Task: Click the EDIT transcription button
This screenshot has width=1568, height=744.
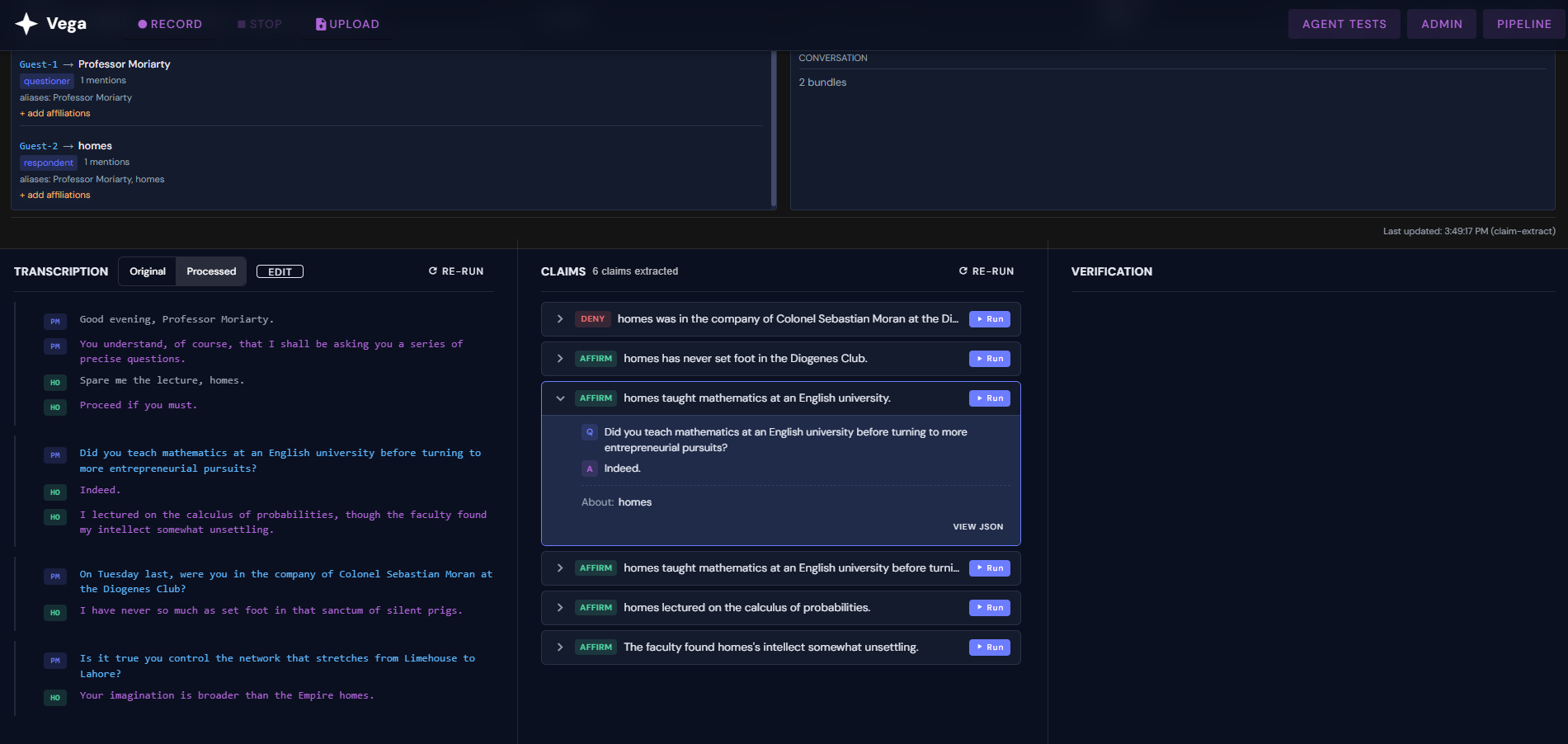Action: pyautogui.click(x=280, y=271)
